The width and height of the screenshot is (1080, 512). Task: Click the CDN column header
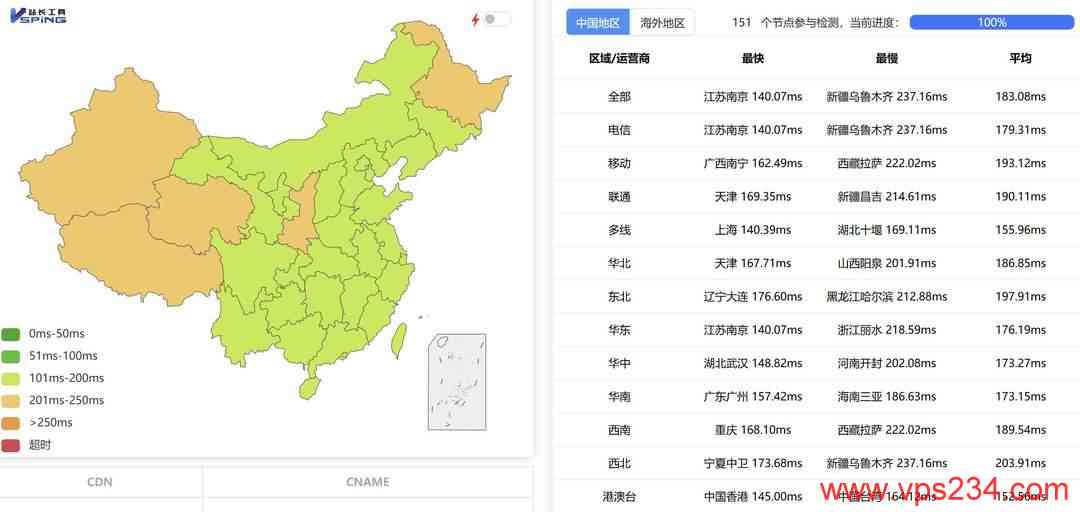pos(100,482)
